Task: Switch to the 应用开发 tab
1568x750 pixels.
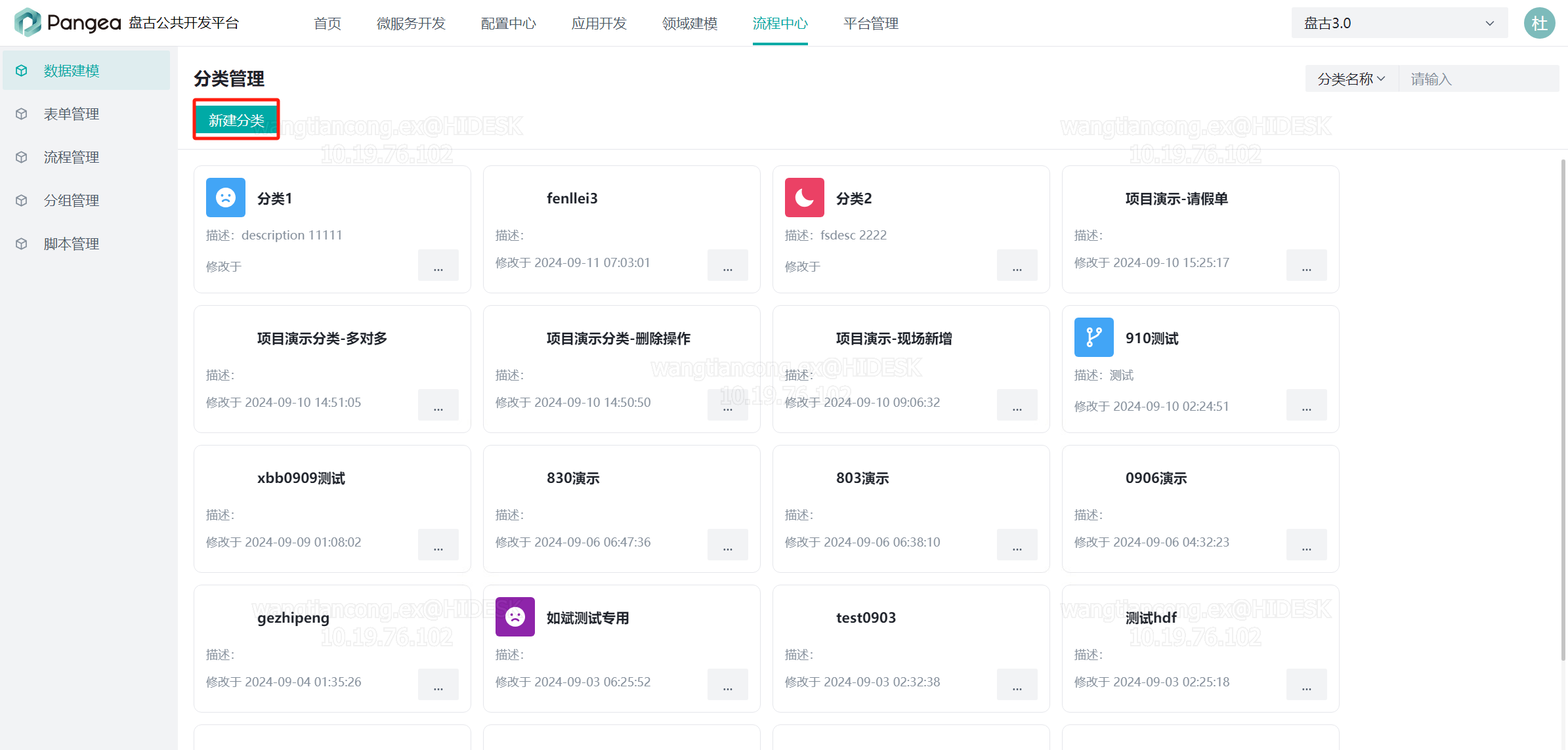Action: 599,24
